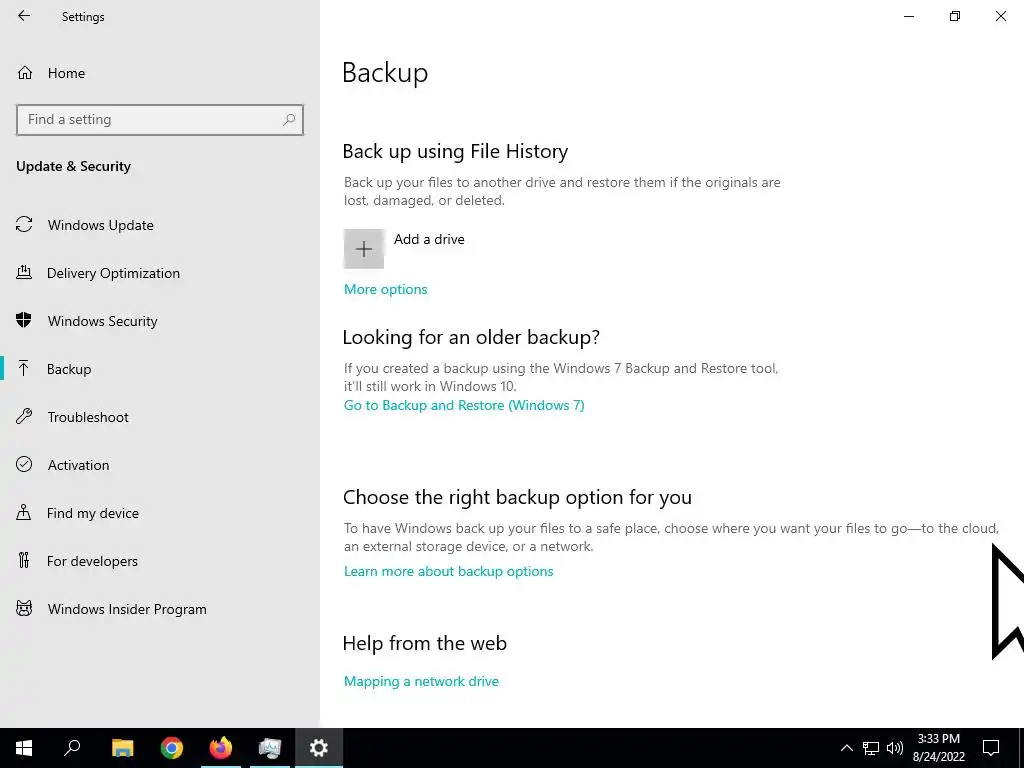Restore down the Settings window
Image resolution: width=1024 pixels, height=768 pixels.
point(955,16)
